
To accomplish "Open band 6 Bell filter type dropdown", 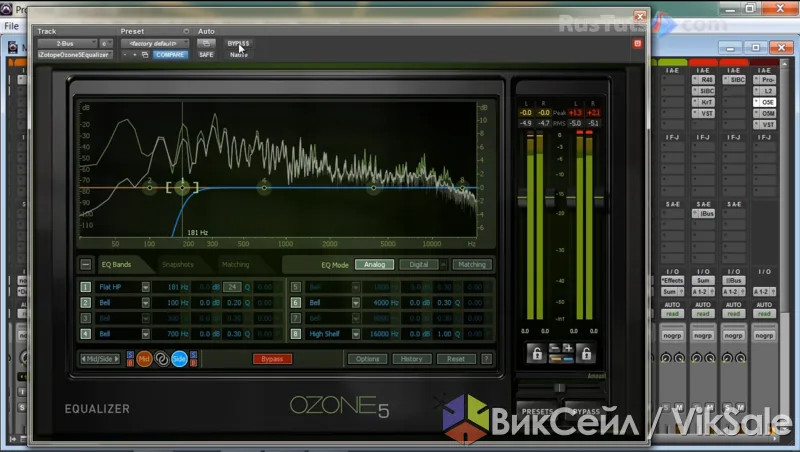I will pos(356,303).
